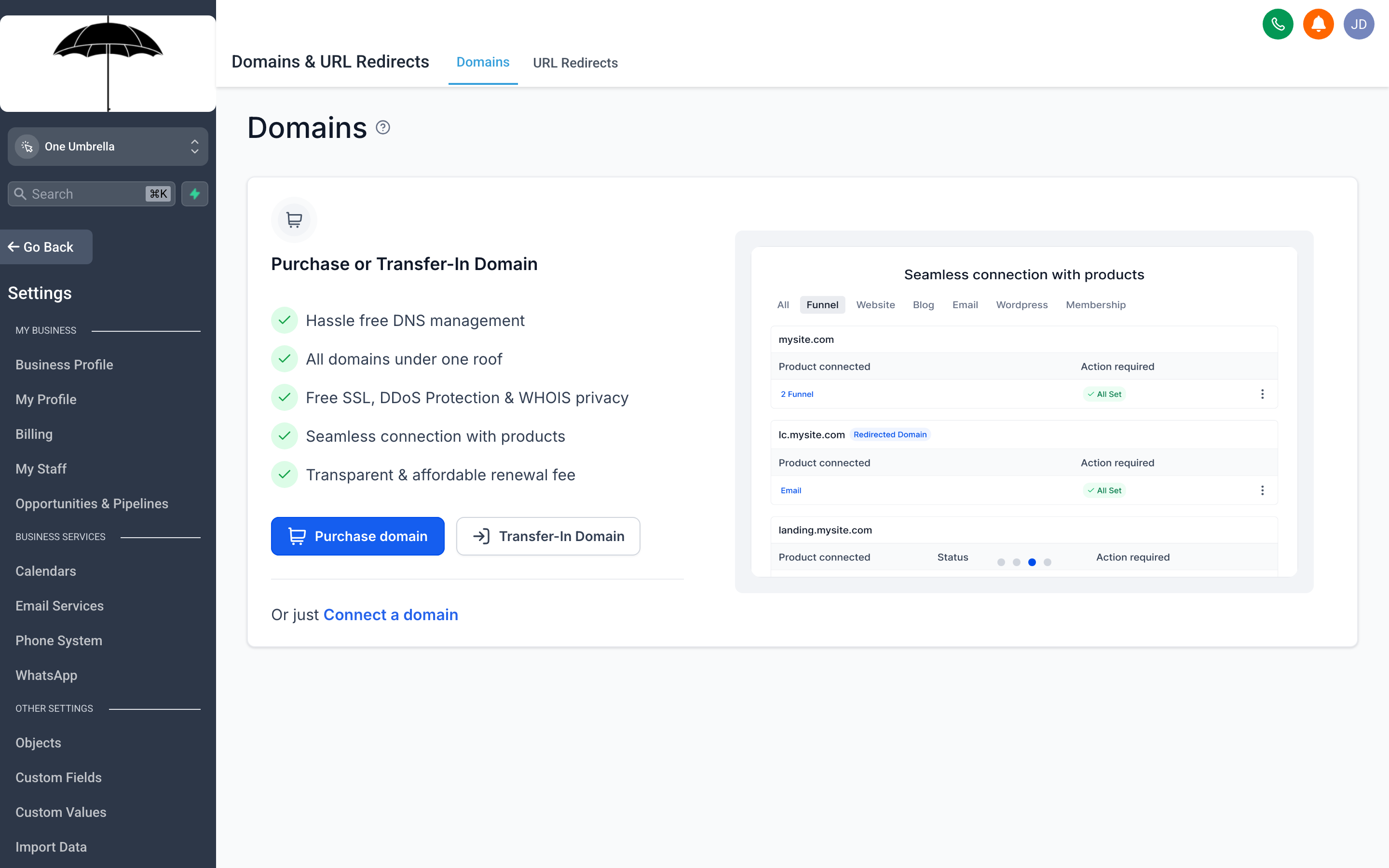
Task: Click the lc.mysite.com domain name
Action: click(x=812, y=434)
